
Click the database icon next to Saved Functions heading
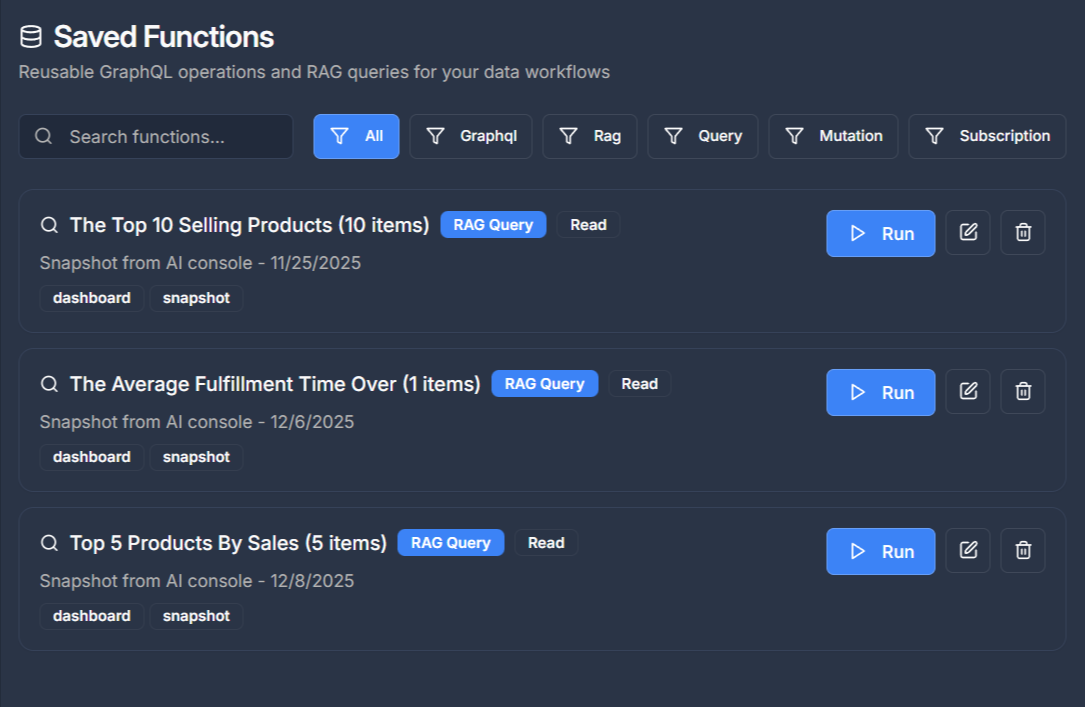(31, 36)
